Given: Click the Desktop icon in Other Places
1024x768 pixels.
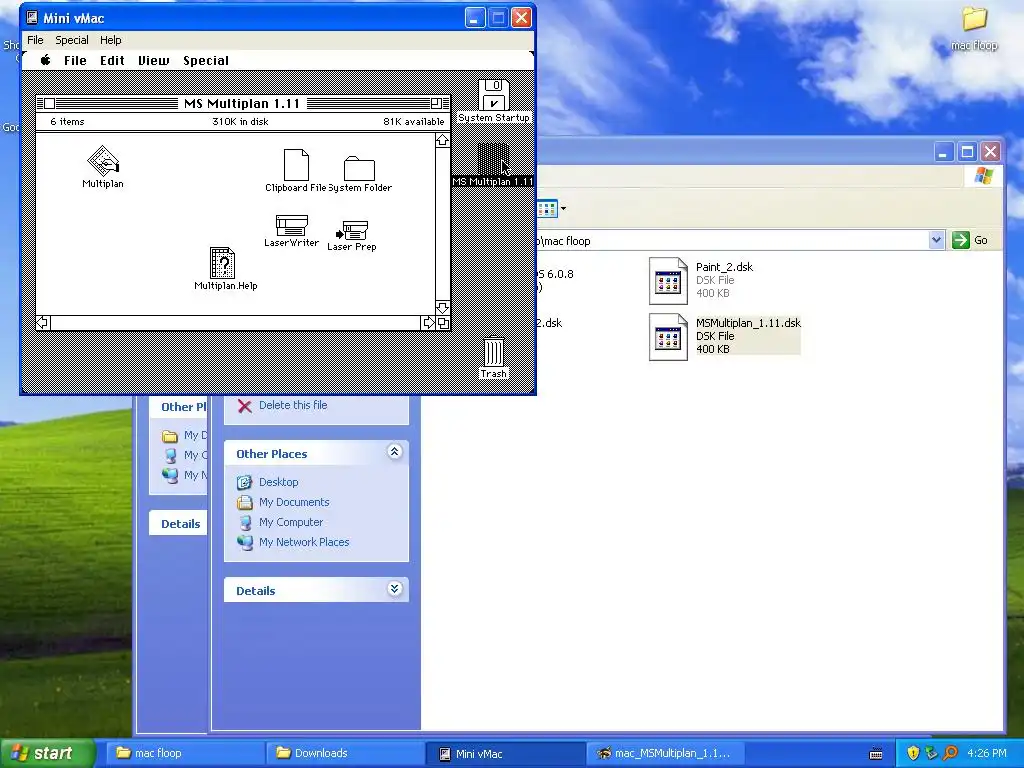Looking at the screenshot, I should [x=245, y=482].
